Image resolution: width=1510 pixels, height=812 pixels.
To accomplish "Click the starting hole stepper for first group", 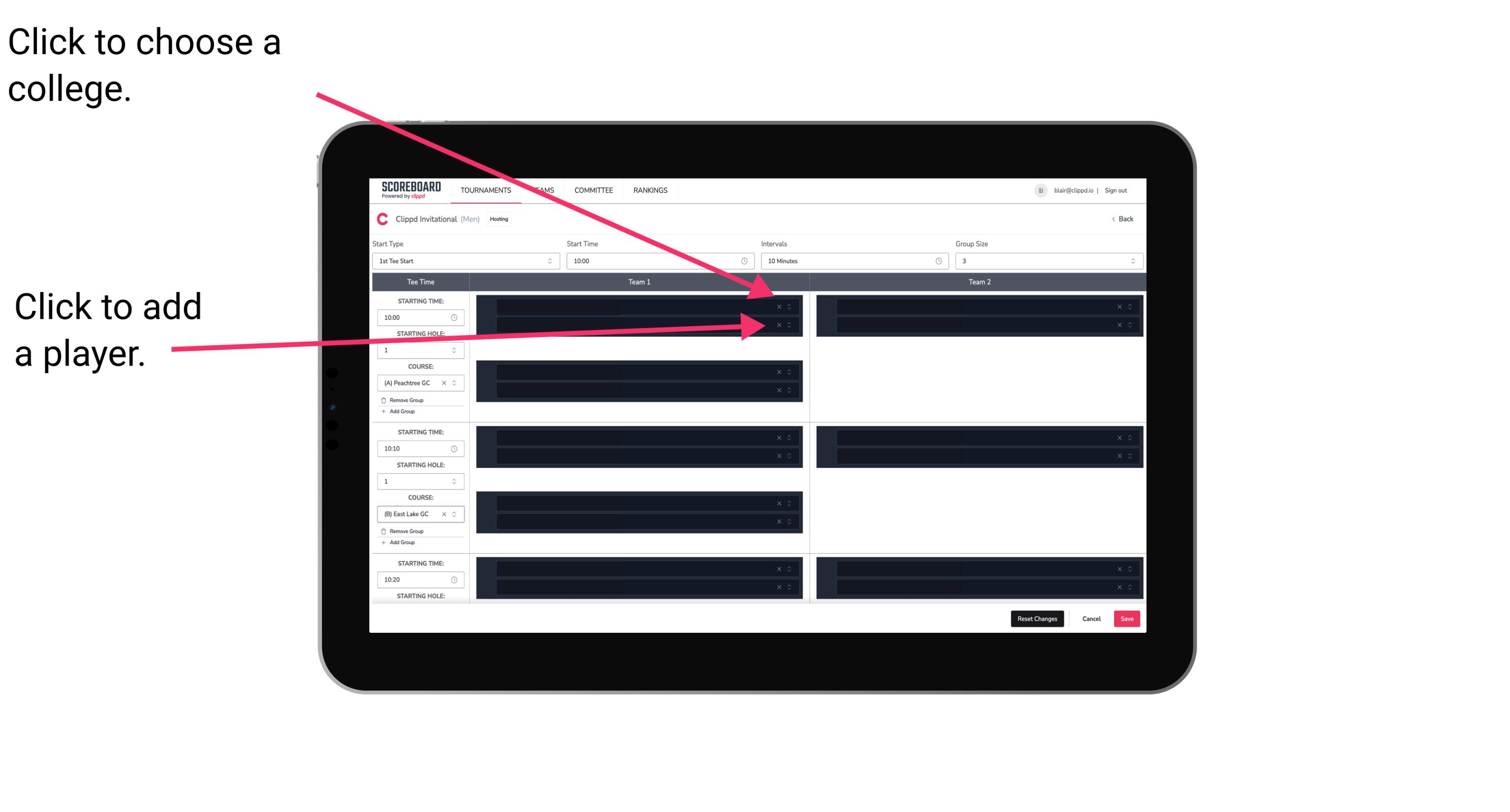I will pyautogui.click(x=455, y=350).
